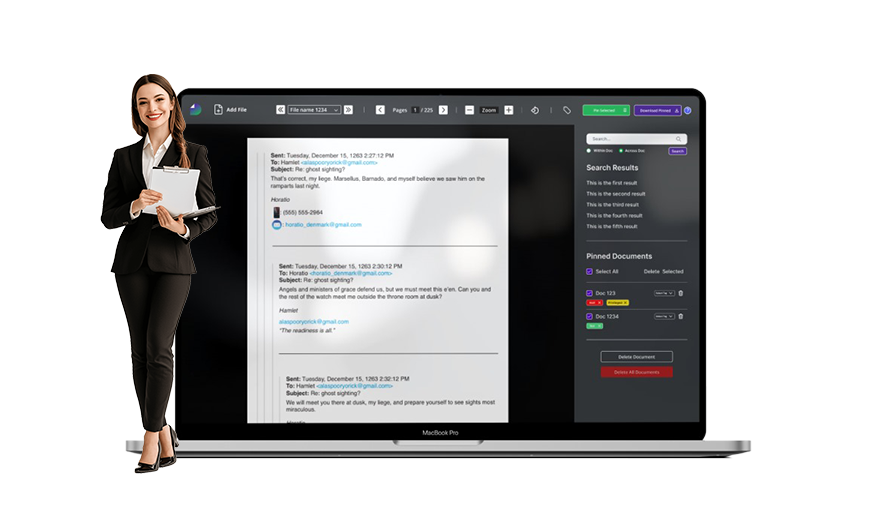Click the zoom in plus button

click(509, 110)
